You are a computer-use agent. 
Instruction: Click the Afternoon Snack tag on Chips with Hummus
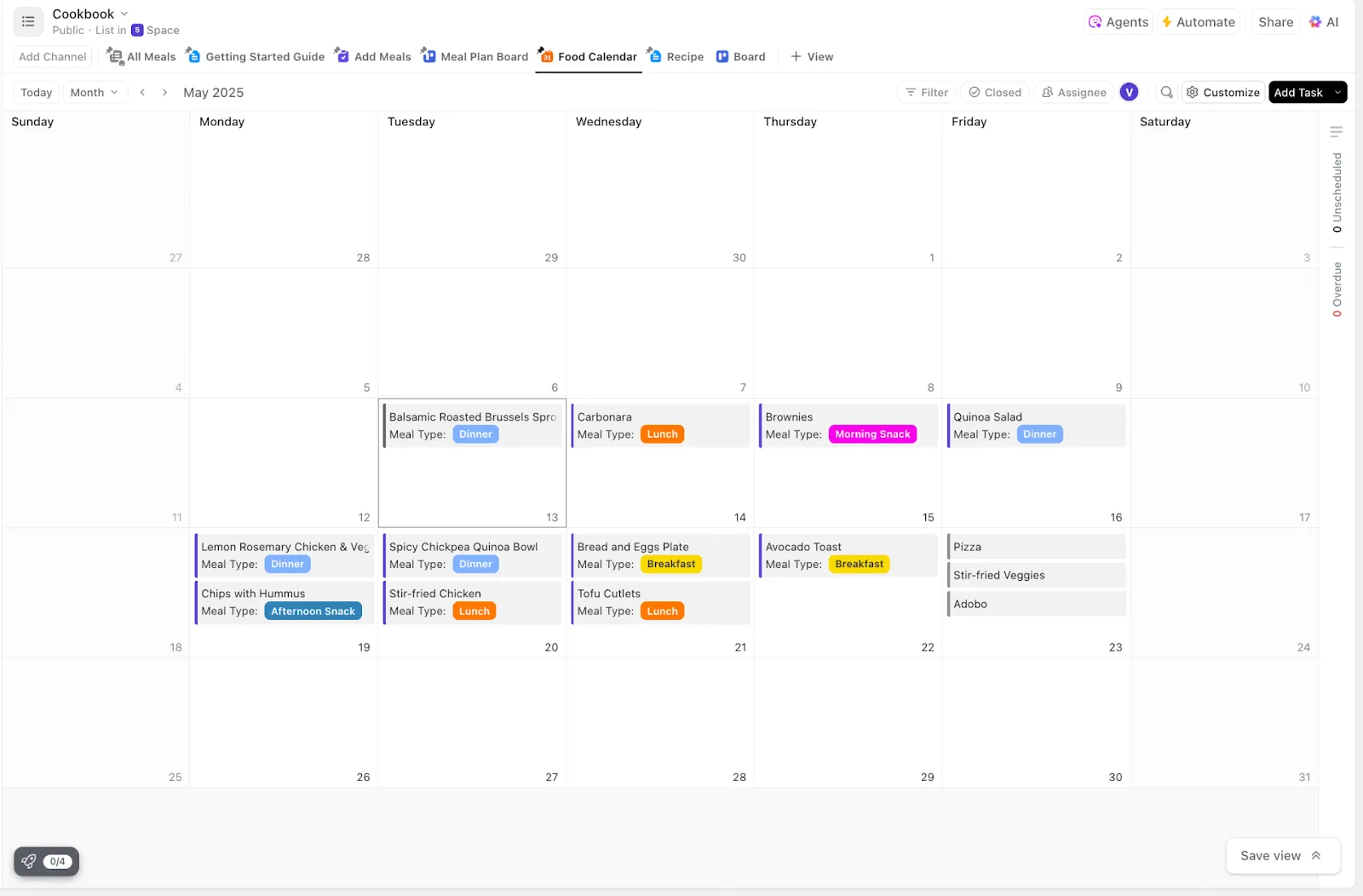(x=313, y=611)
